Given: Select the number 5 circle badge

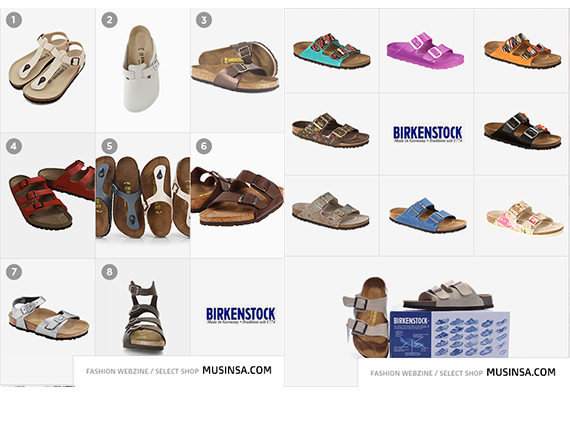Looking at the screenshot, I should [x=109, y=146].
